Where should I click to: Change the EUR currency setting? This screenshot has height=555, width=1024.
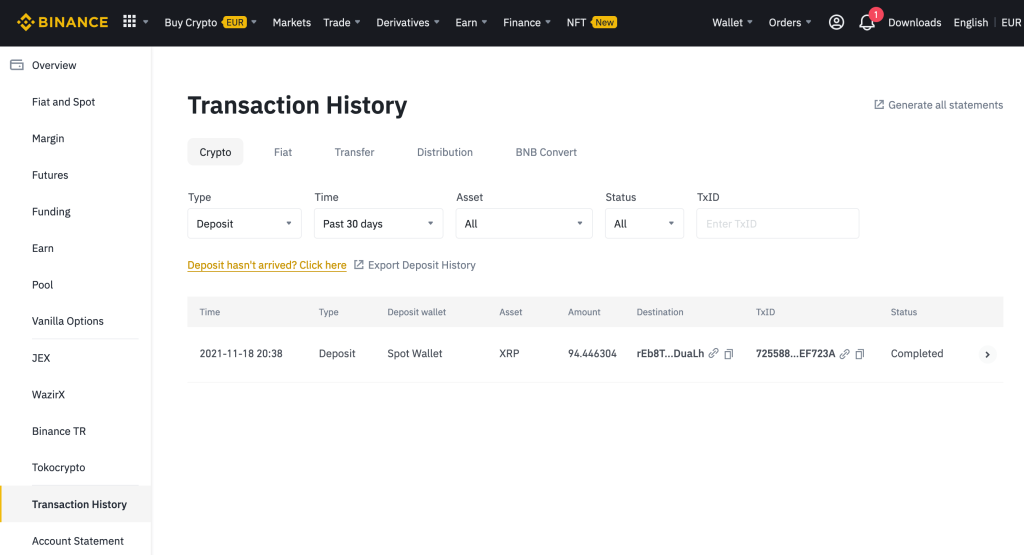pyautogui.click(x=1011, y=22)
